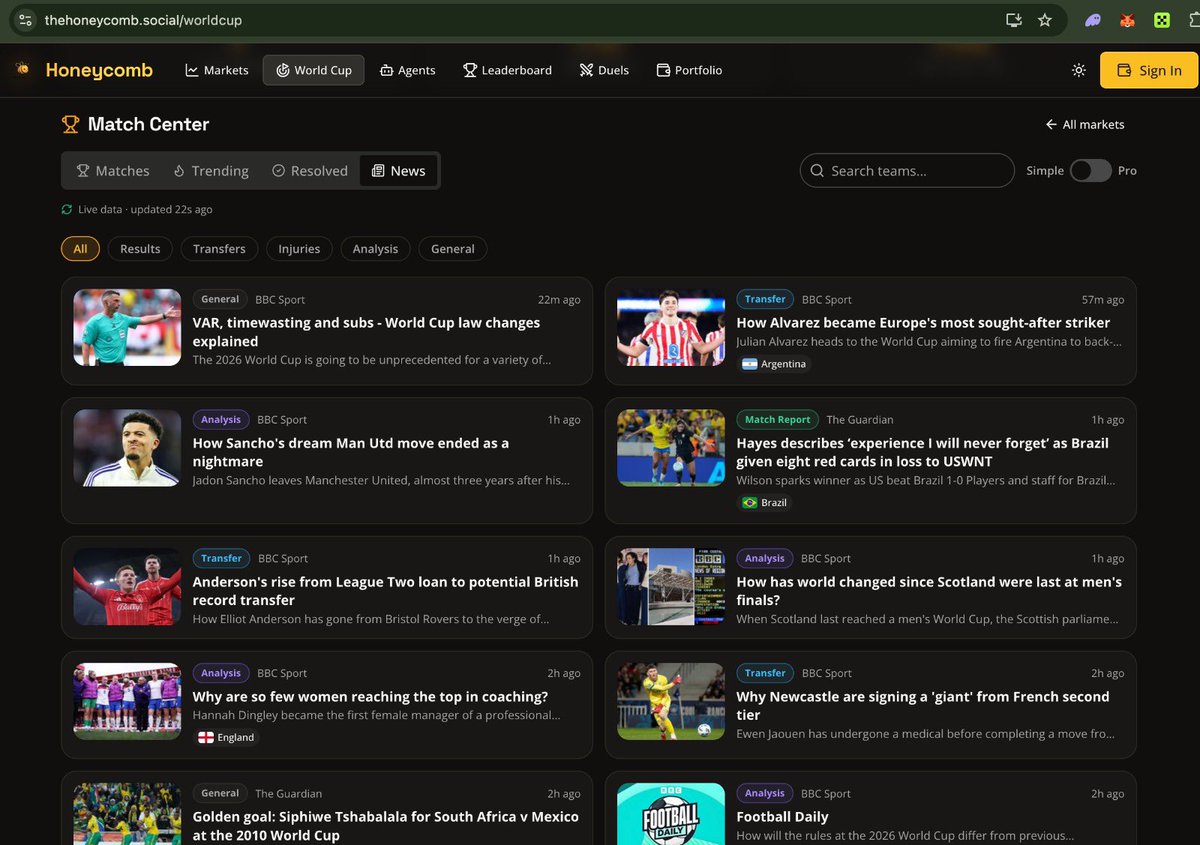This screenshot has height=845, width=1200.
Task: Open the Tshabalala golden goal thumbnail
Action: click(x=127, y=814)
